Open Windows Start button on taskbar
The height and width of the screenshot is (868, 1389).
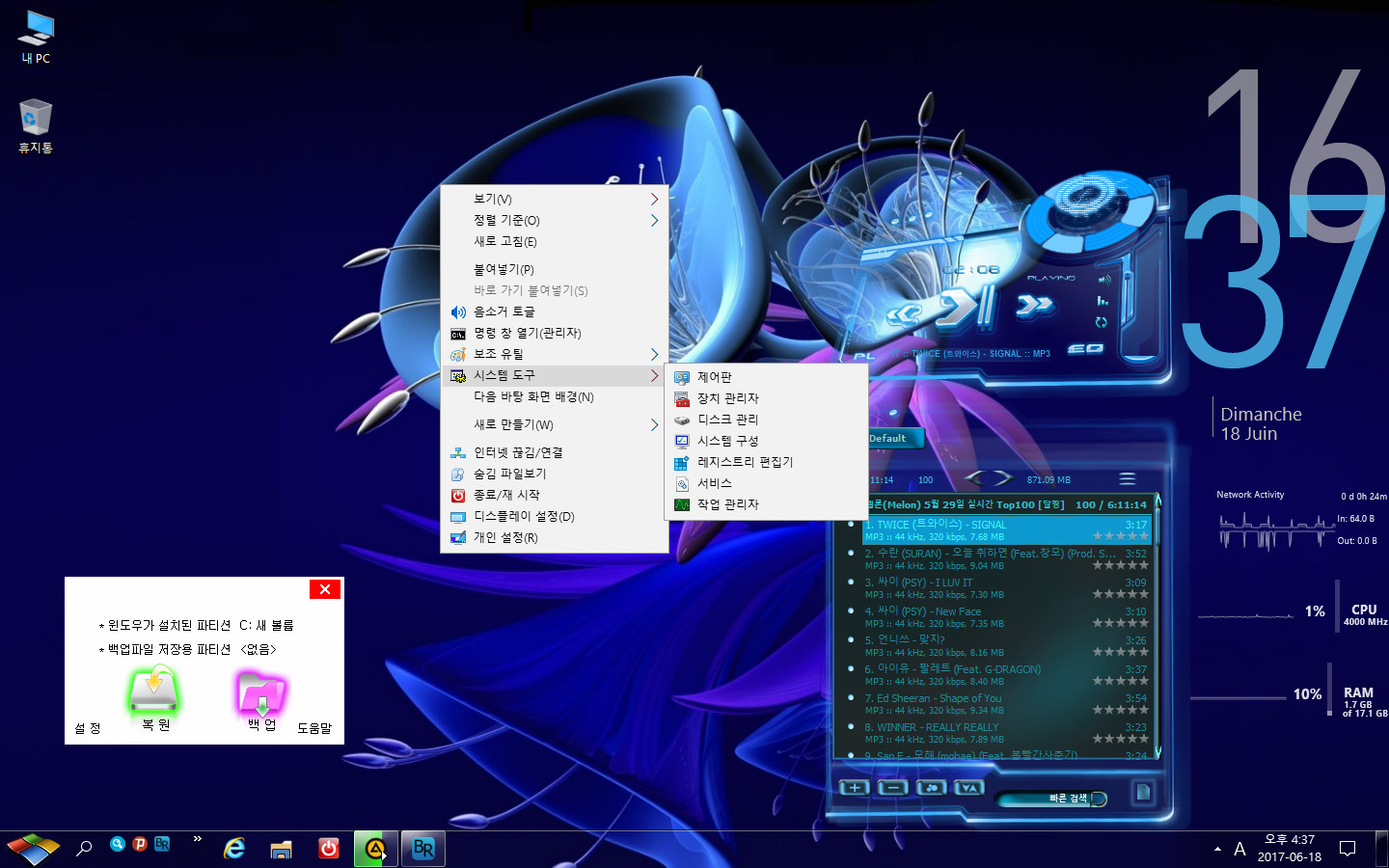tap(33, 849)
